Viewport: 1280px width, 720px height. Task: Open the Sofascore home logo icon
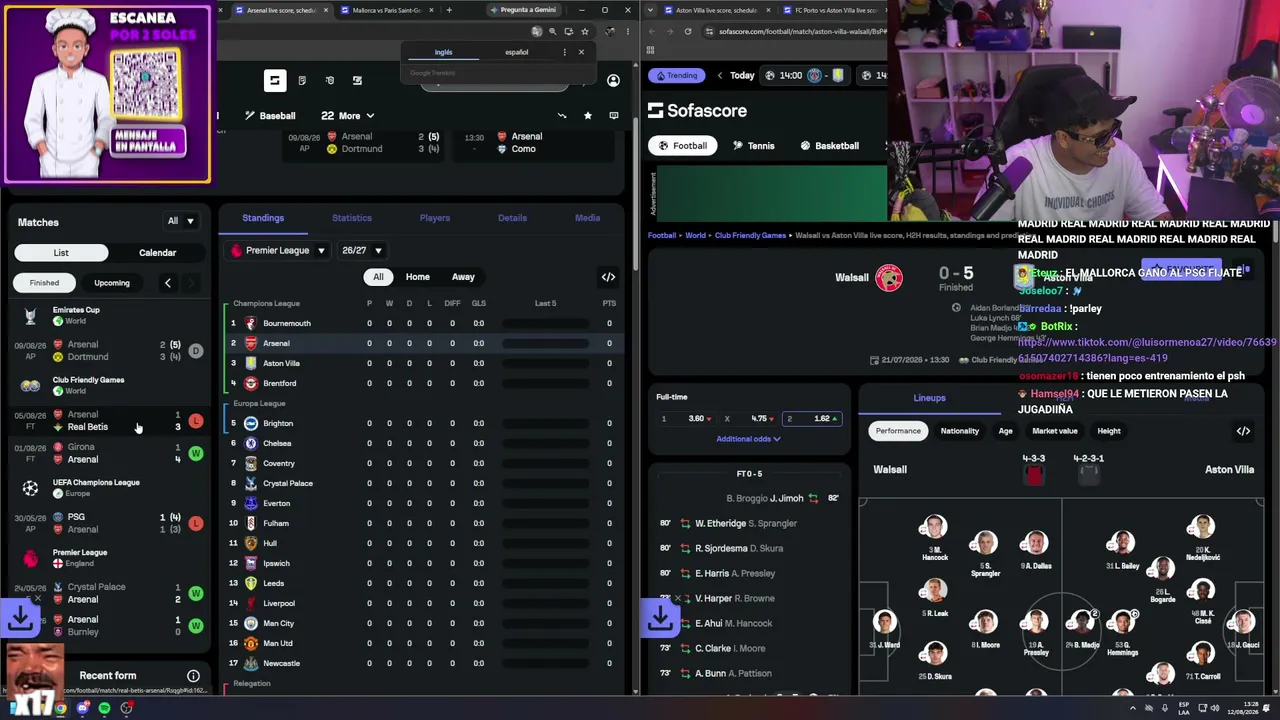(275, 80)
